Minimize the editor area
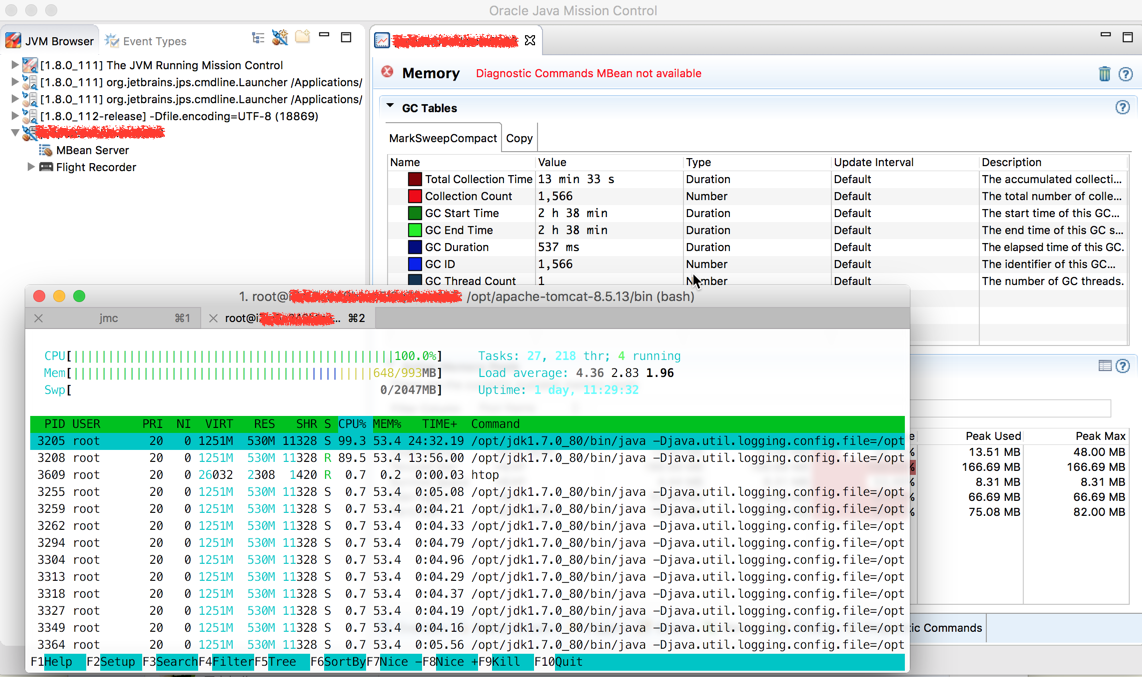The image size is (1142, 677). click(1106, 35)
